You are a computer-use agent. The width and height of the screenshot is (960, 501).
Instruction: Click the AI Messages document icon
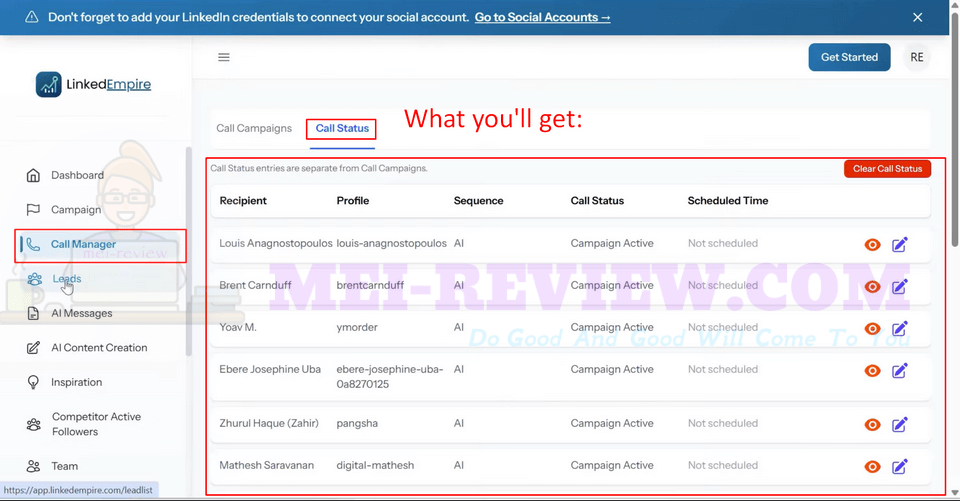[x=33, y=313]
